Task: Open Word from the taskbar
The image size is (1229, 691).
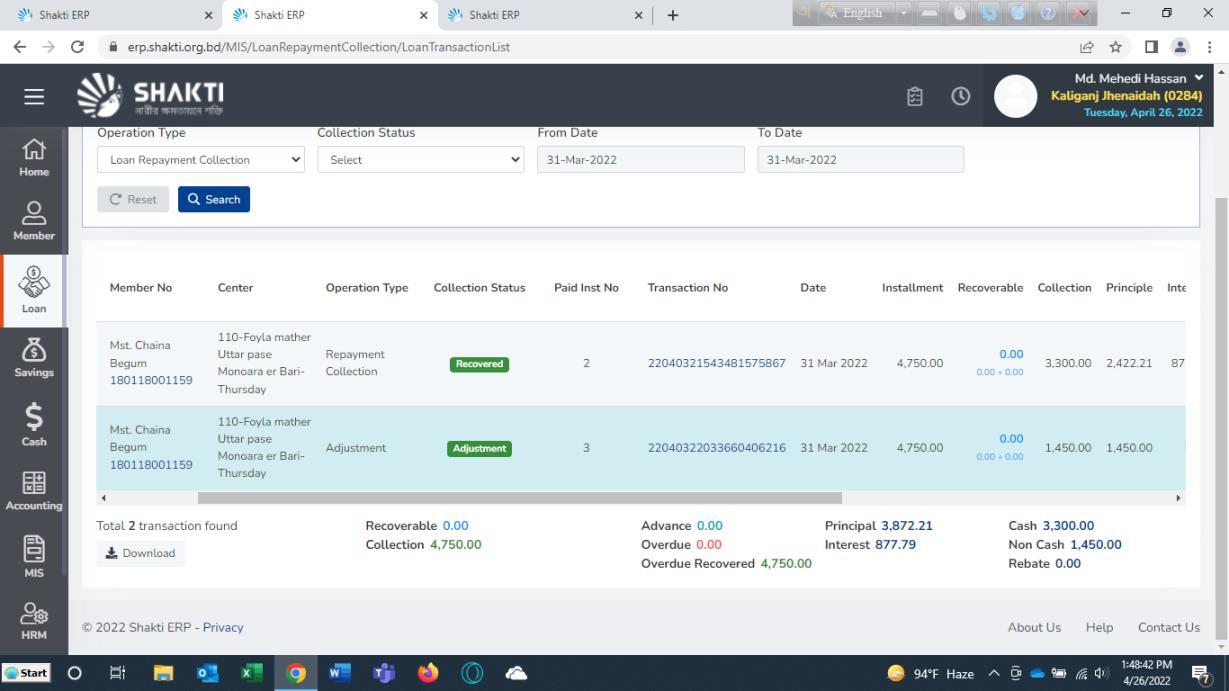Action: [340, 673]
